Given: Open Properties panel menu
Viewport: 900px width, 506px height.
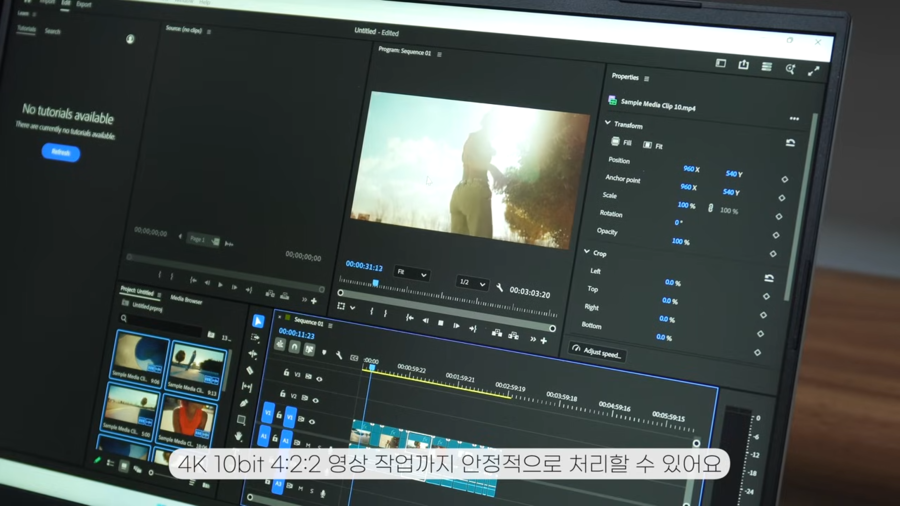Looking at the screenshot, I should pos(647,79).
